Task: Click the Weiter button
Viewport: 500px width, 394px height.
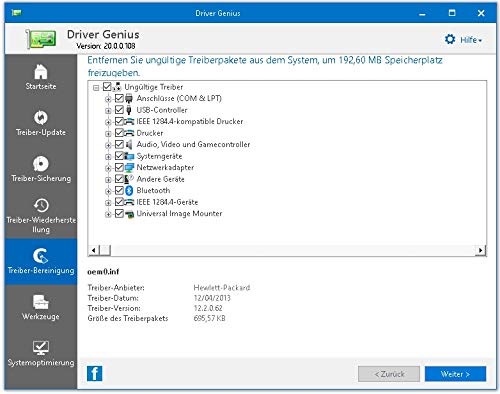Action: pos(455,374)
